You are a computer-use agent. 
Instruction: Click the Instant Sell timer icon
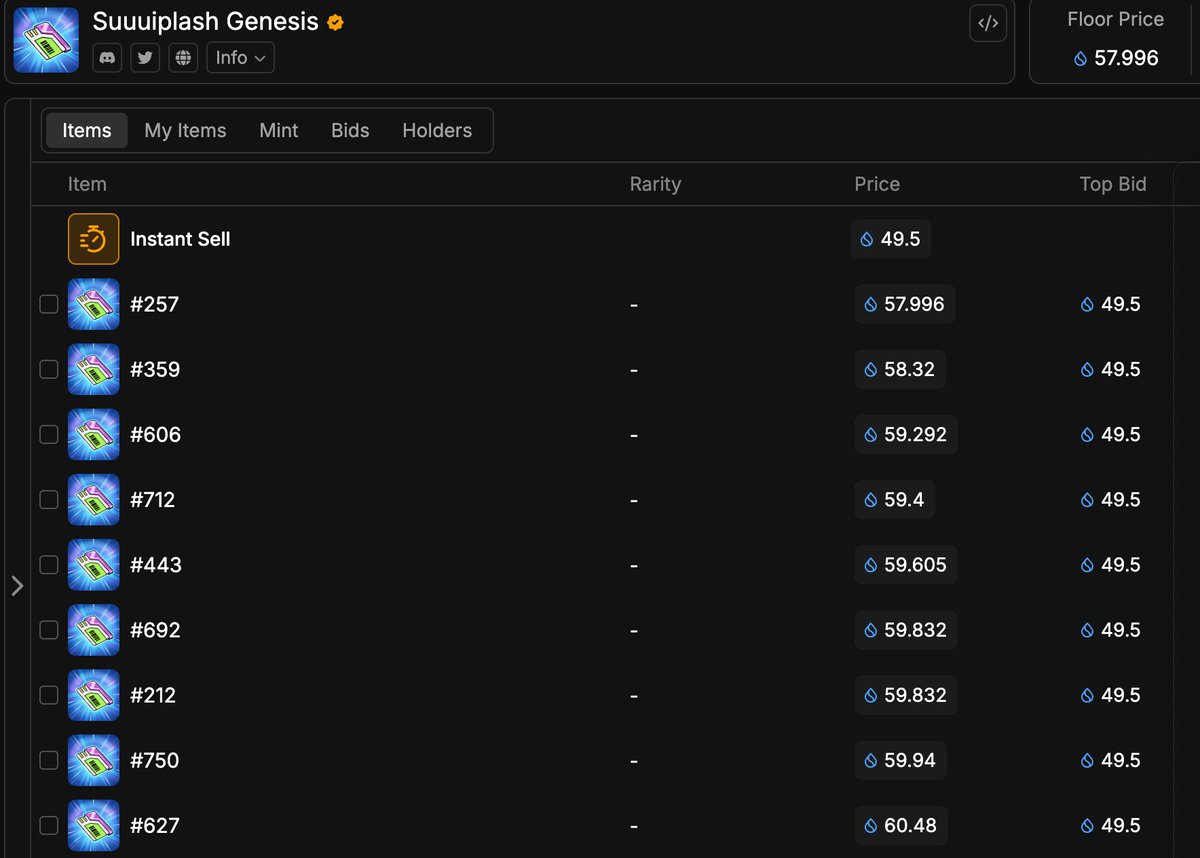click(x=93, y=239)
